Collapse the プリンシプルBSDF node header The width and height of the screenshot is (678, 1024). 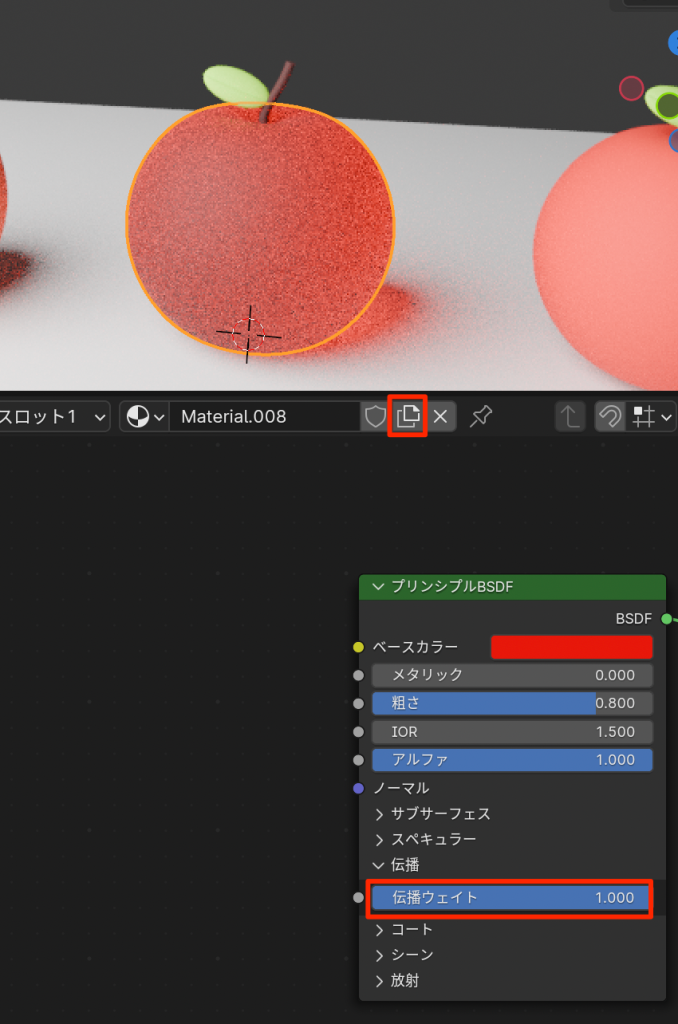click(x=378, y=587)
